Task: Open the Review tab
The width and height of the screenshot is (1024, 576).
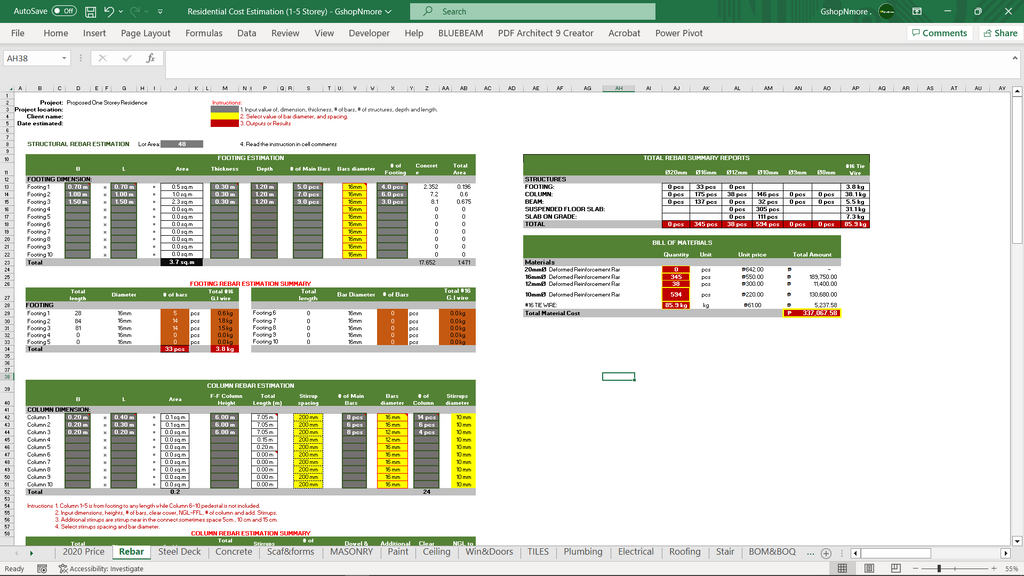Action: coord(285,33)
